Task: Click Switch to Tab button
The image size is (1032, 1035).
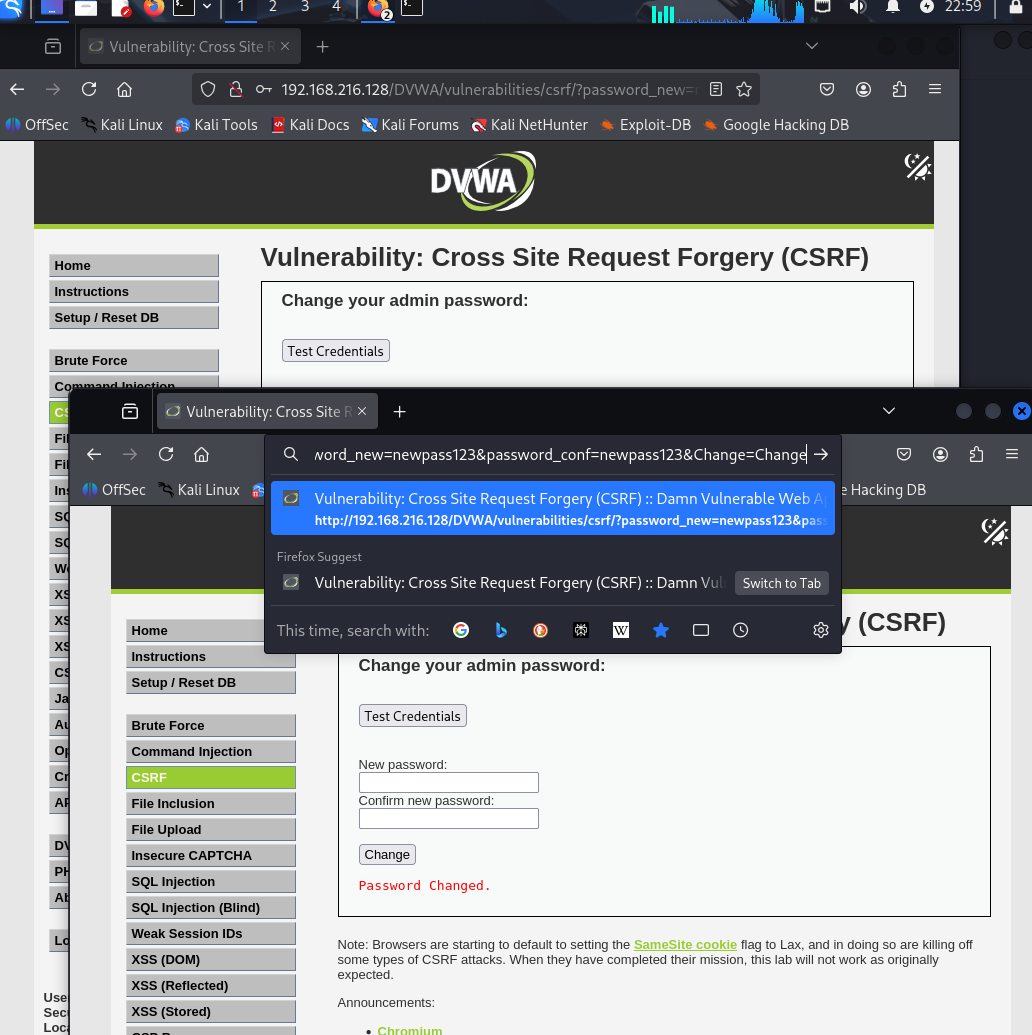Action: click(782, 584)
